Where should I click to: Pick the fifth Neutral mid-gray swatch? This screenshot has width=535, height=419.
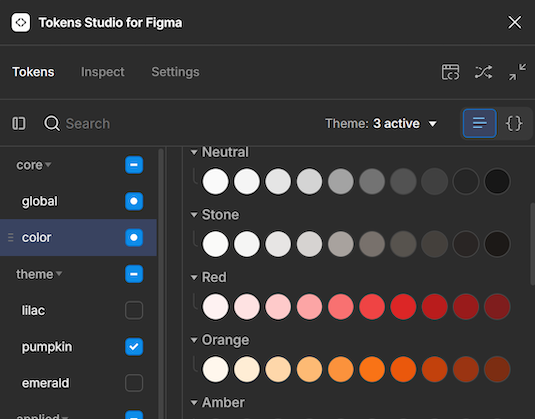(341, 181)
